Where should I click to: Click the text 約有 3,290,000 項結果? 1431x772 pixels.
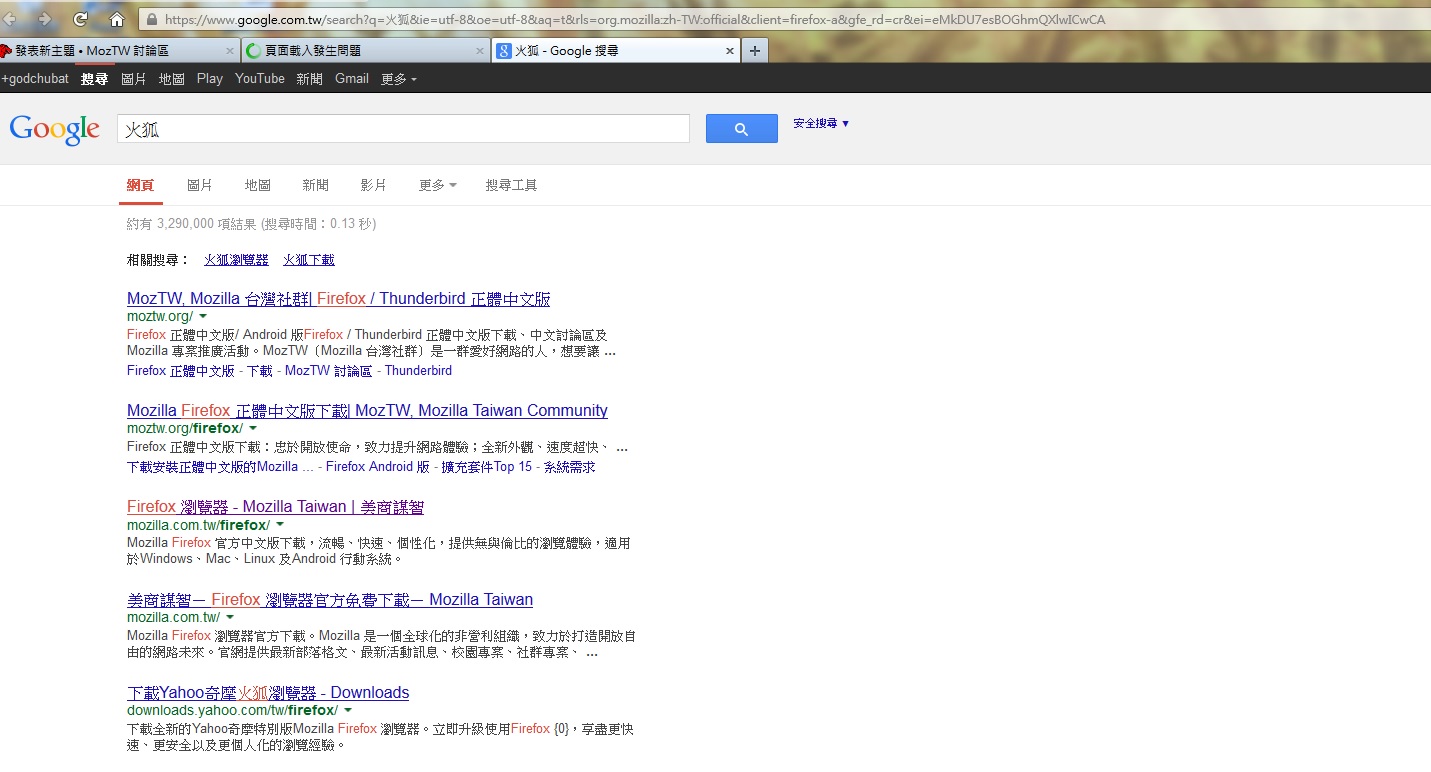[x=192, y=224]
